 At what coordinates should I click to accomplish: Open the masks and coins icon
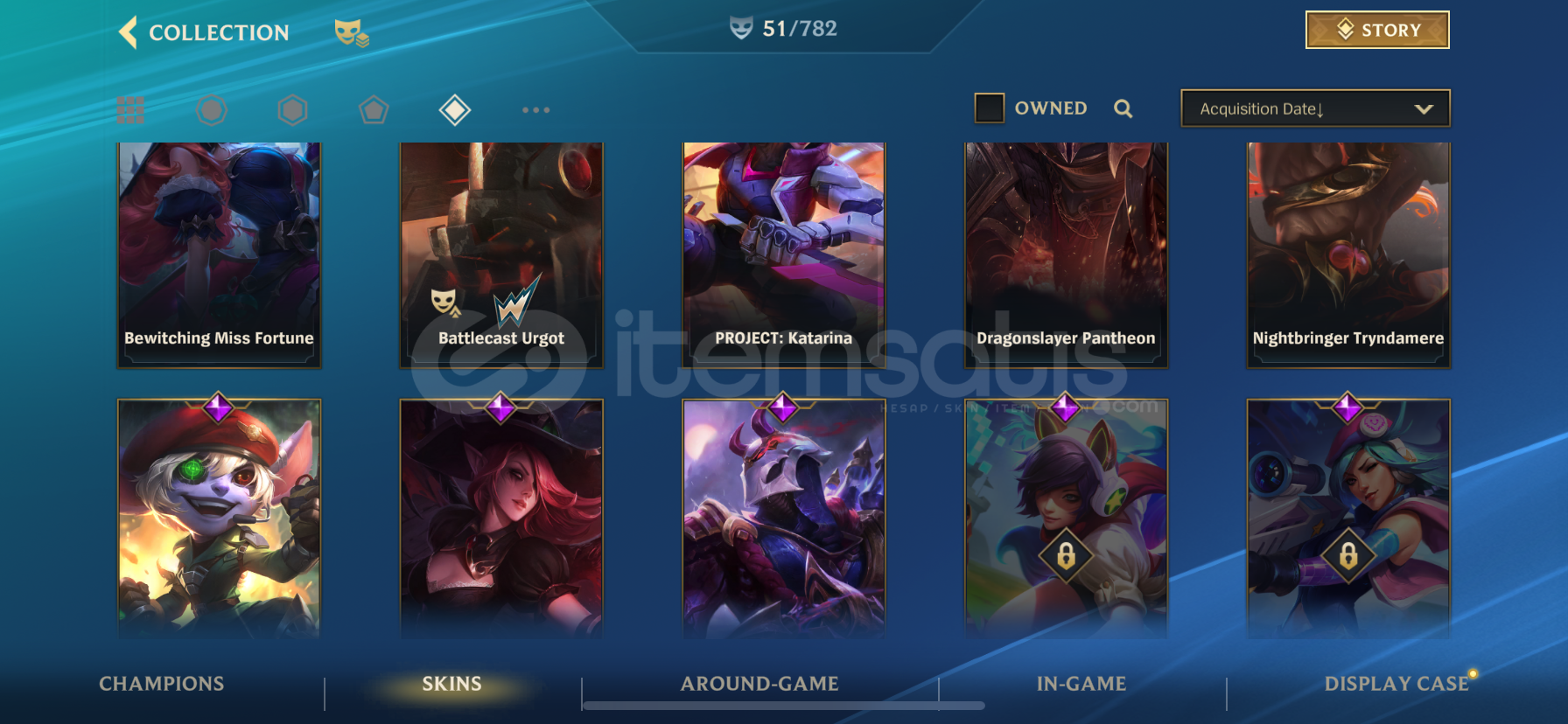tap(352, 33)
